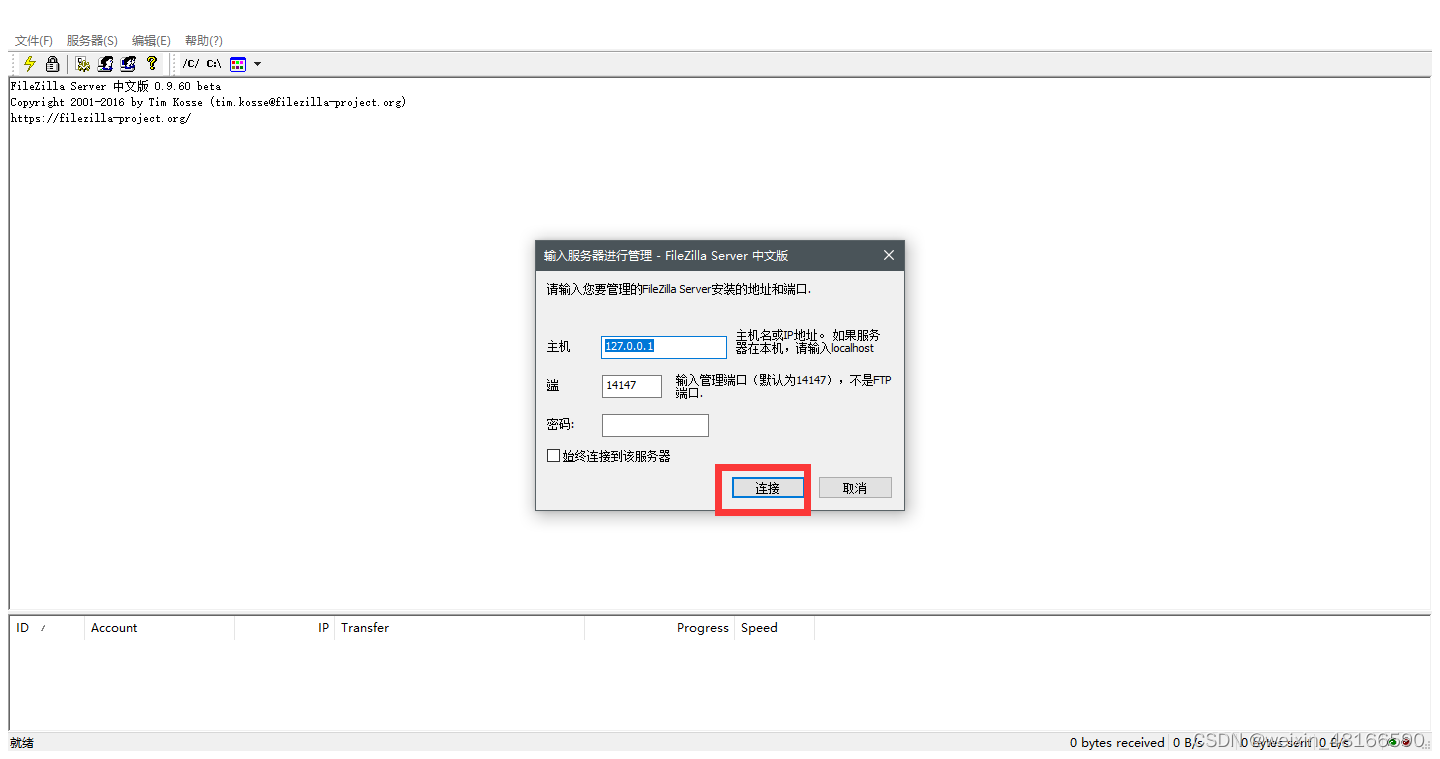The image size is (1440, 759).
Task: Sort by the Transfer column header
Action: pyautogui.click(x=460, y=628)
